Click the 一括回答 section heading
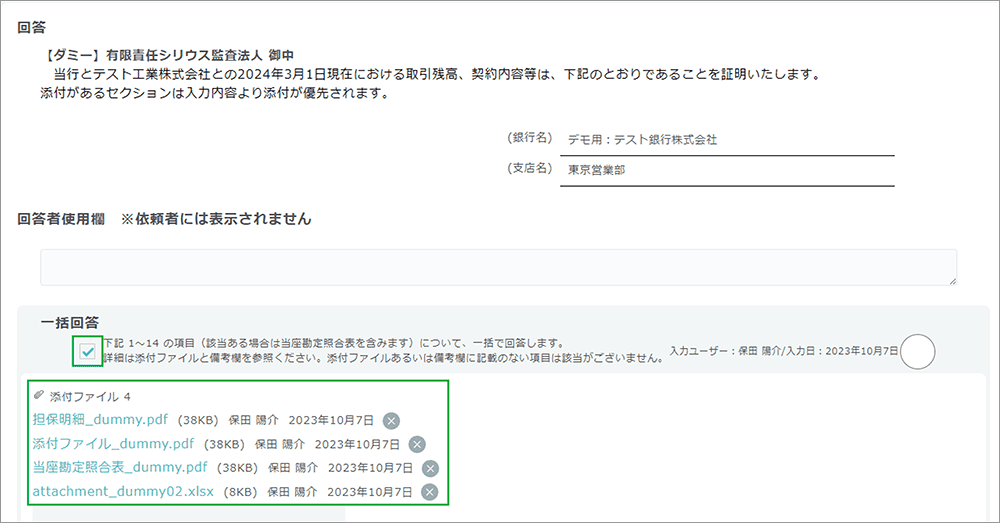The height and width of the screenshot is (523, 1000). (x=70, y=322)
